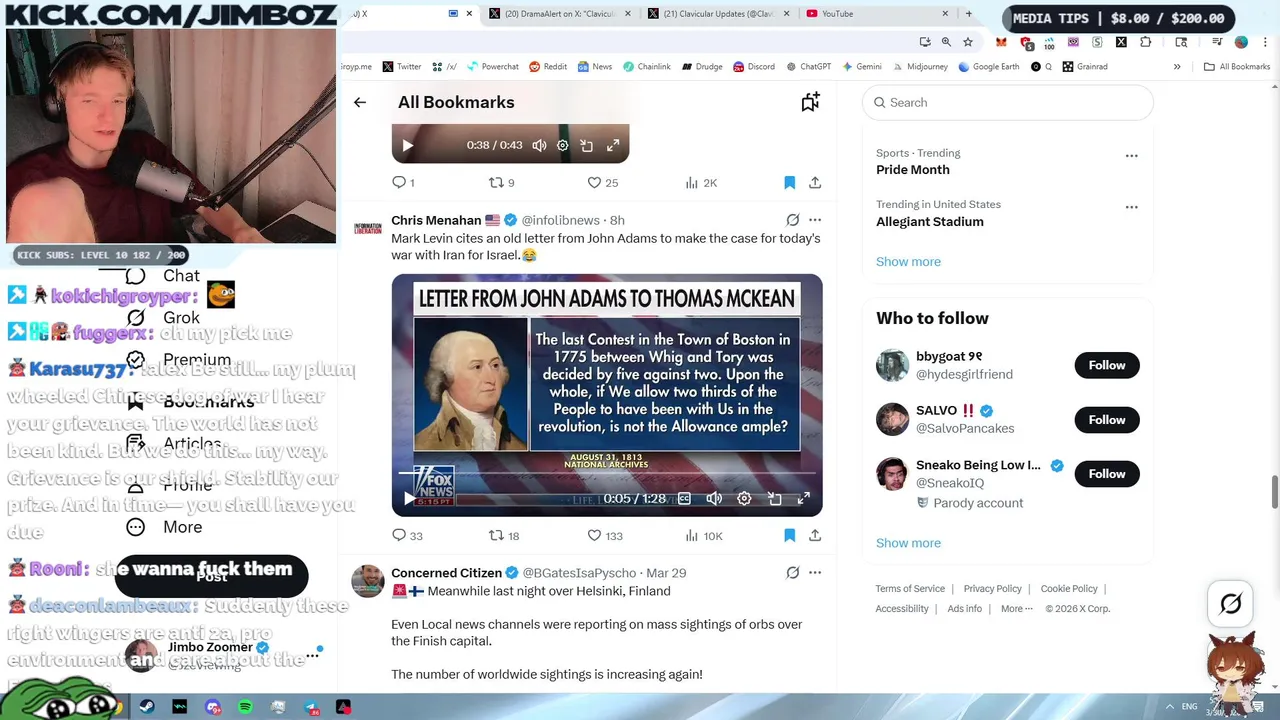
Task: Toggle captions on the Fox News video
Action: (684, 498)
